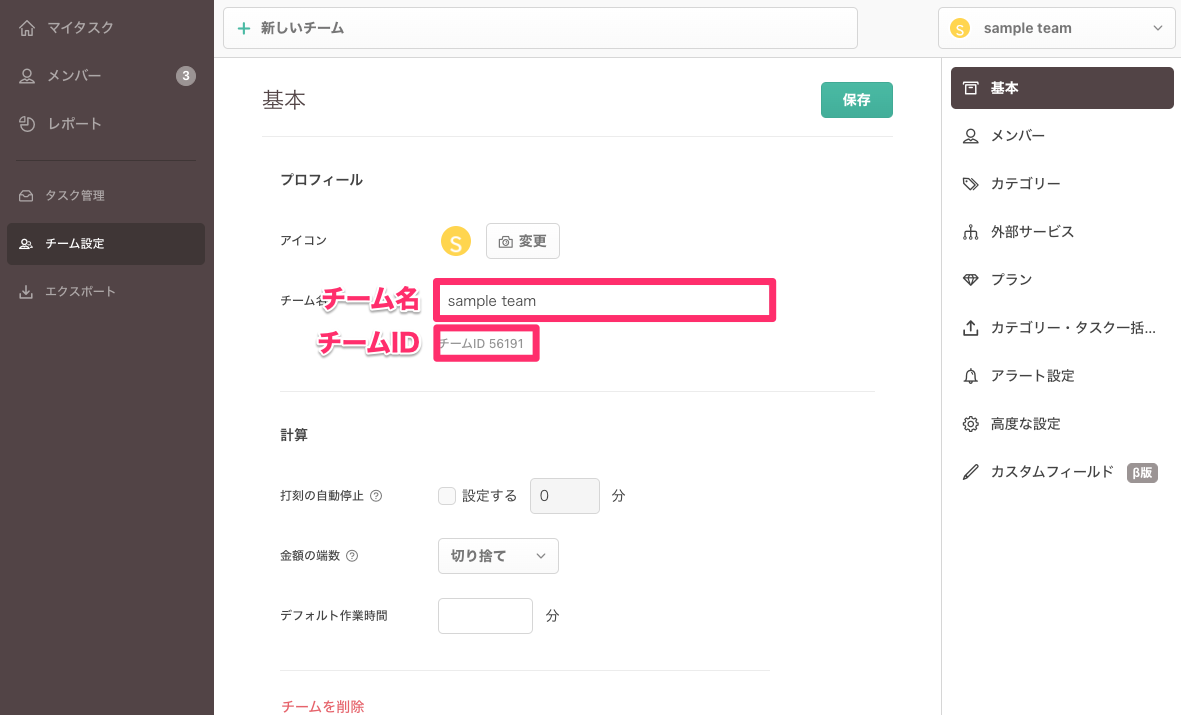Click the チームを削除 link
This screenshot has width=1181, height=715.
(323, 706)
